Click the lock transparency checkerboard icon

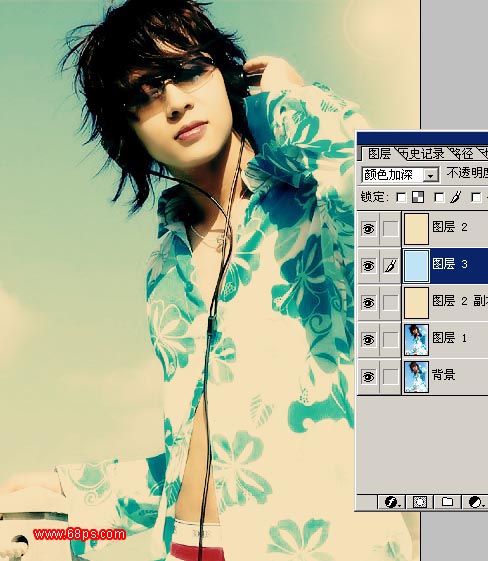point(418,197)
